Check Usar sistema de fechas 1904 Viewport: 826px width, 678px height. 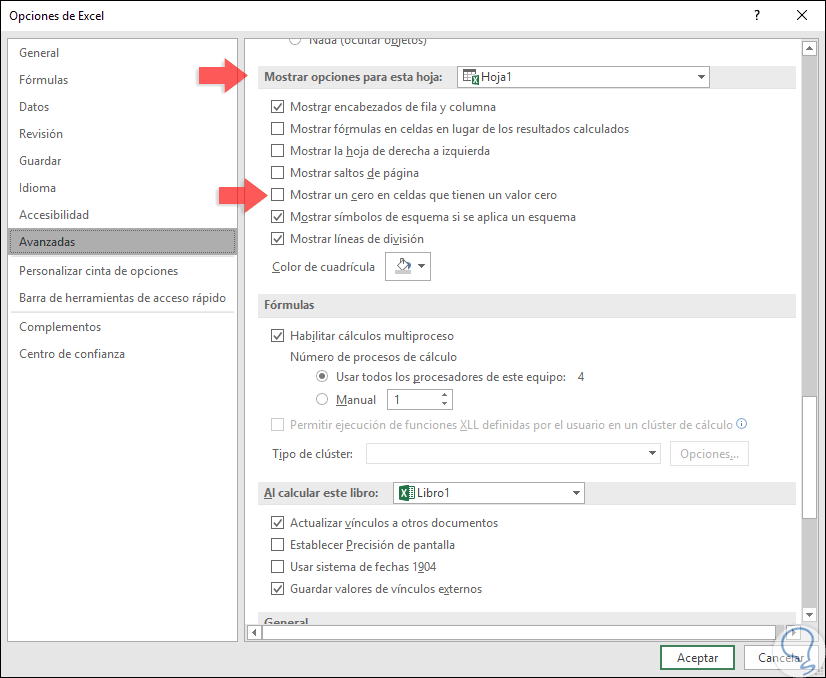click(278, 567)
